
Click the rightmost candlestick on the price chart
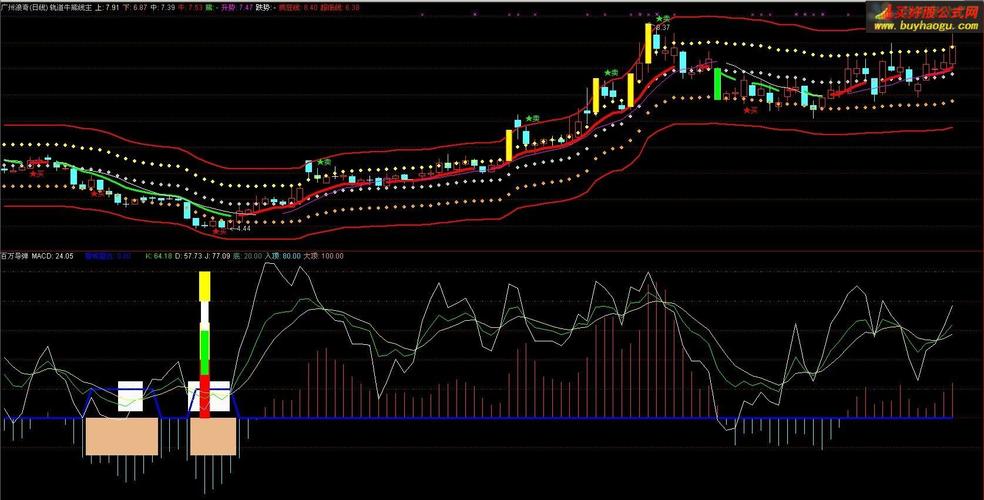pos(952,56)
